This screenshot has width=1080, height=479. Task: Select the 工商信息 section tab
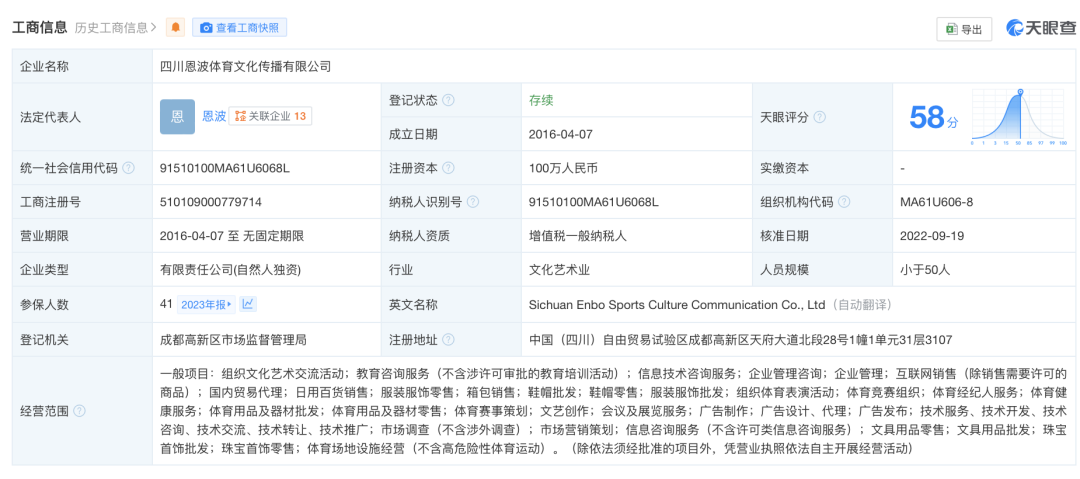(x=40, y=28)
